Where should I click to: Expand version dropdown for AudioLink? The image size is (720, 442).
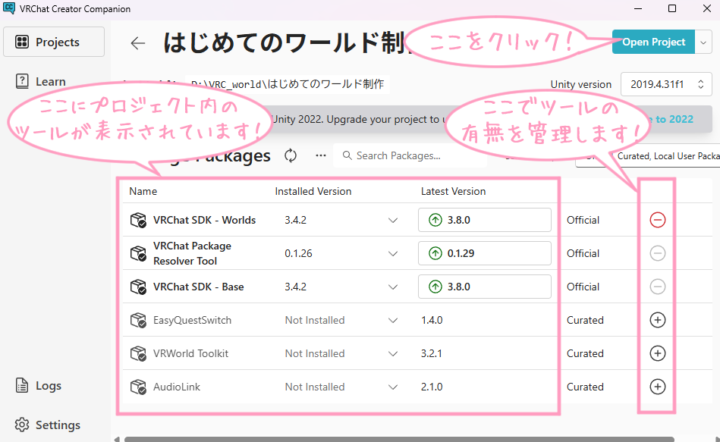393,387
